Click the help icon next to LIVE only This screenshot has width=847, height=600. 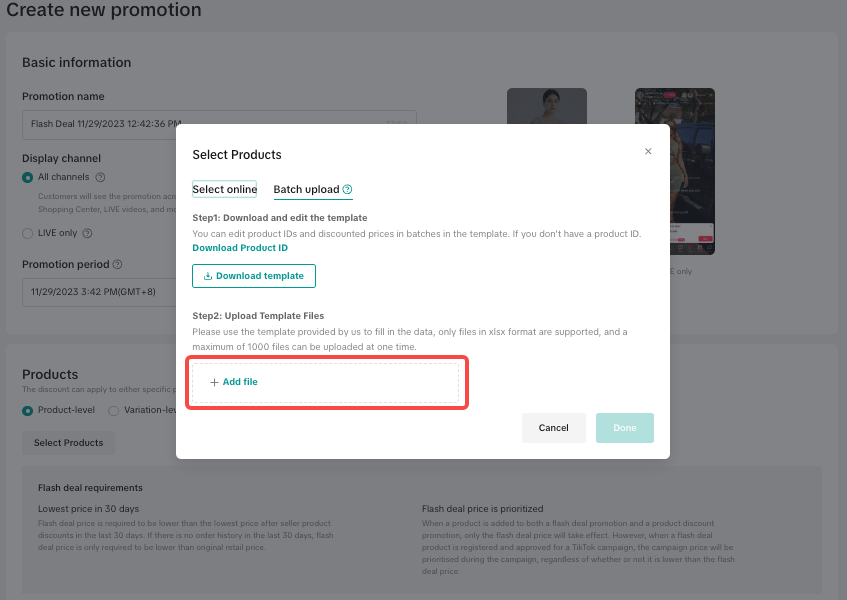(x=87, y=233)
